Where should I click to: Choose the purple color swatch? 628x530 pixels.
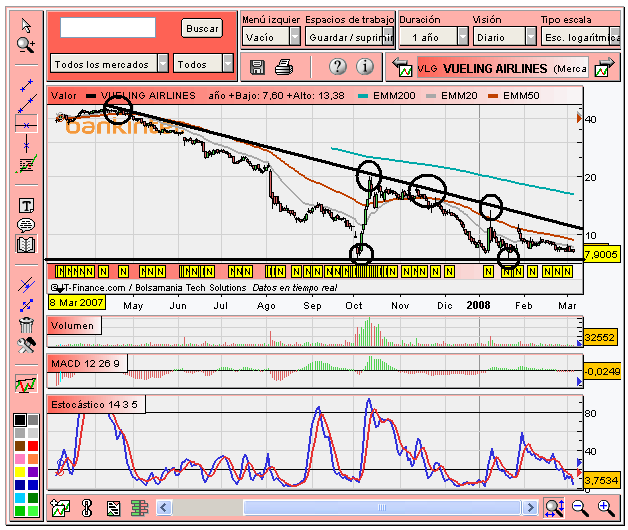pyautogui.click(x=33, y=472)
